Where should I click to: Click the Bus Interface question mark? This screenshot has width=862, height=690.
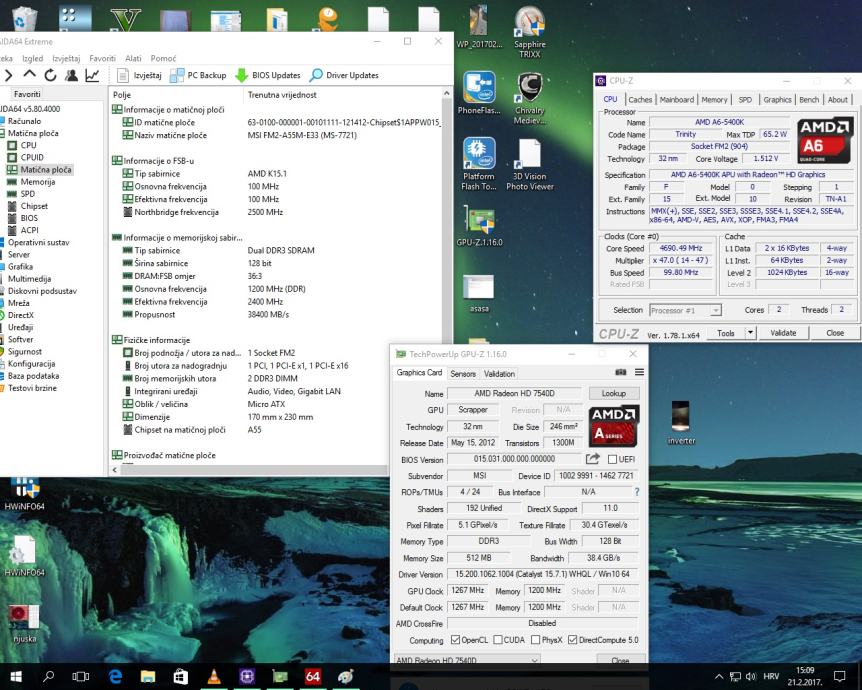[636, 492]
